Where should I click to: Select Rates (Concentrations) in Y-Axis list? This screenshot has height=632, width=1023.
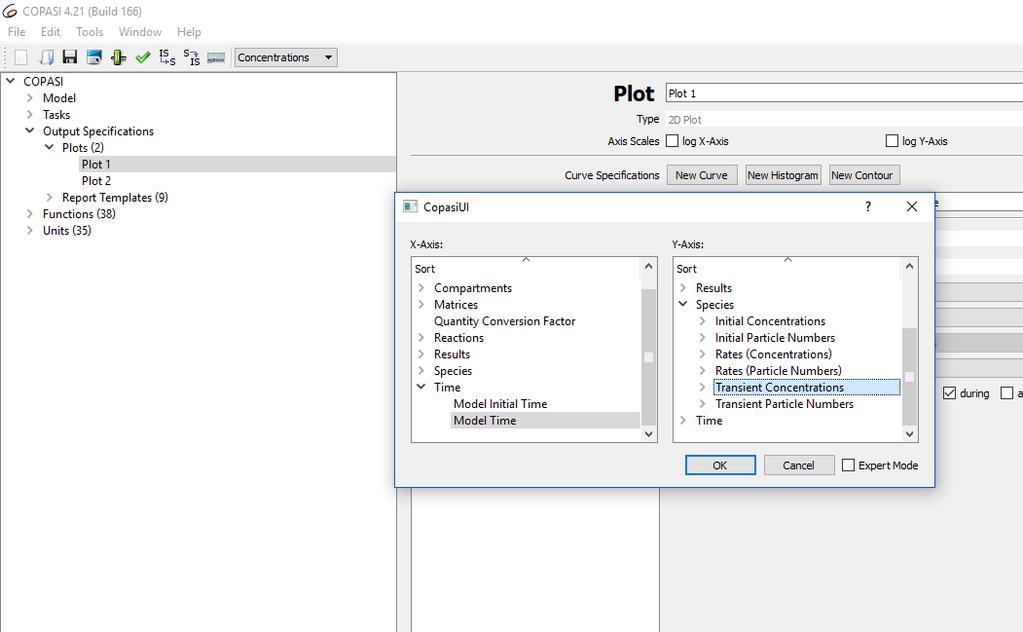(773, 354)
